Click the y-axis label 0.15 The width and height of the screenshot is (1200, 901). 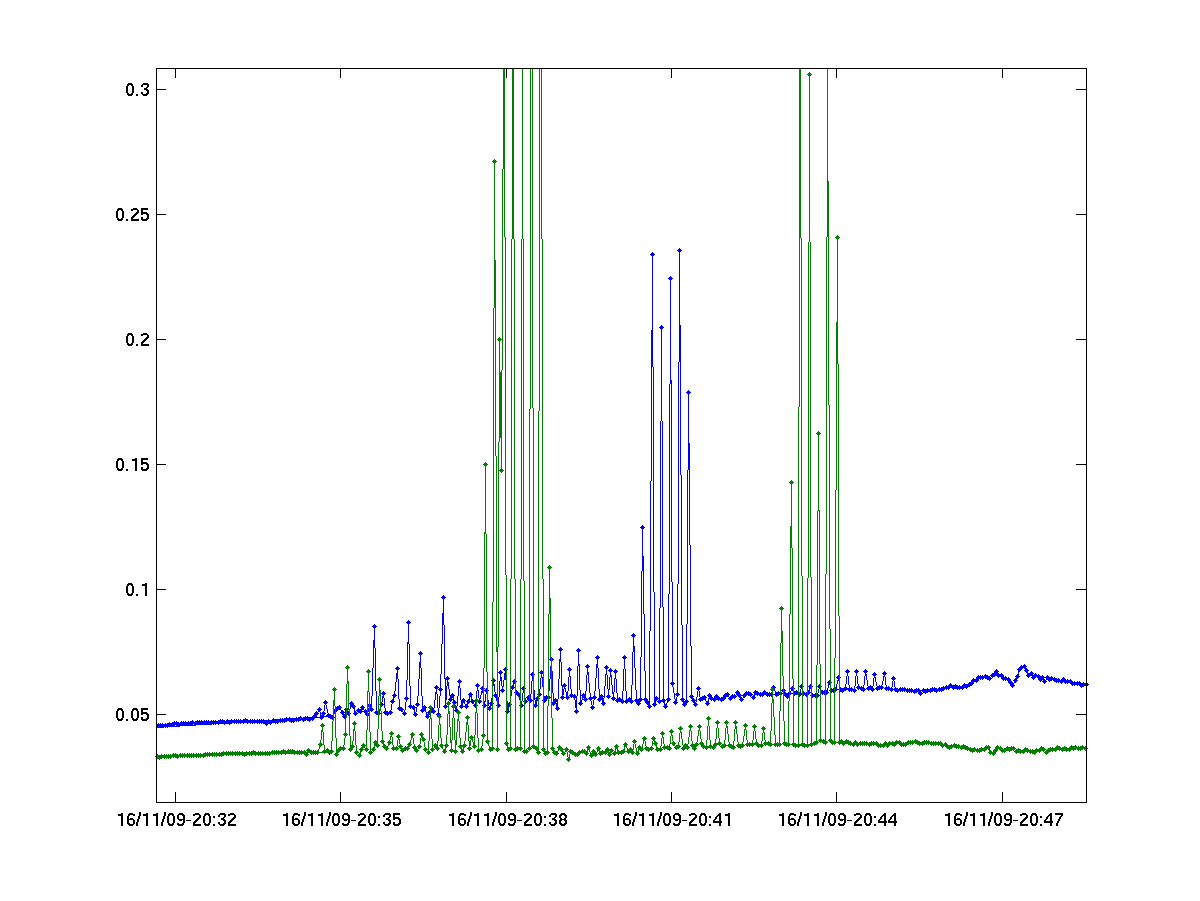click(131, 465)
